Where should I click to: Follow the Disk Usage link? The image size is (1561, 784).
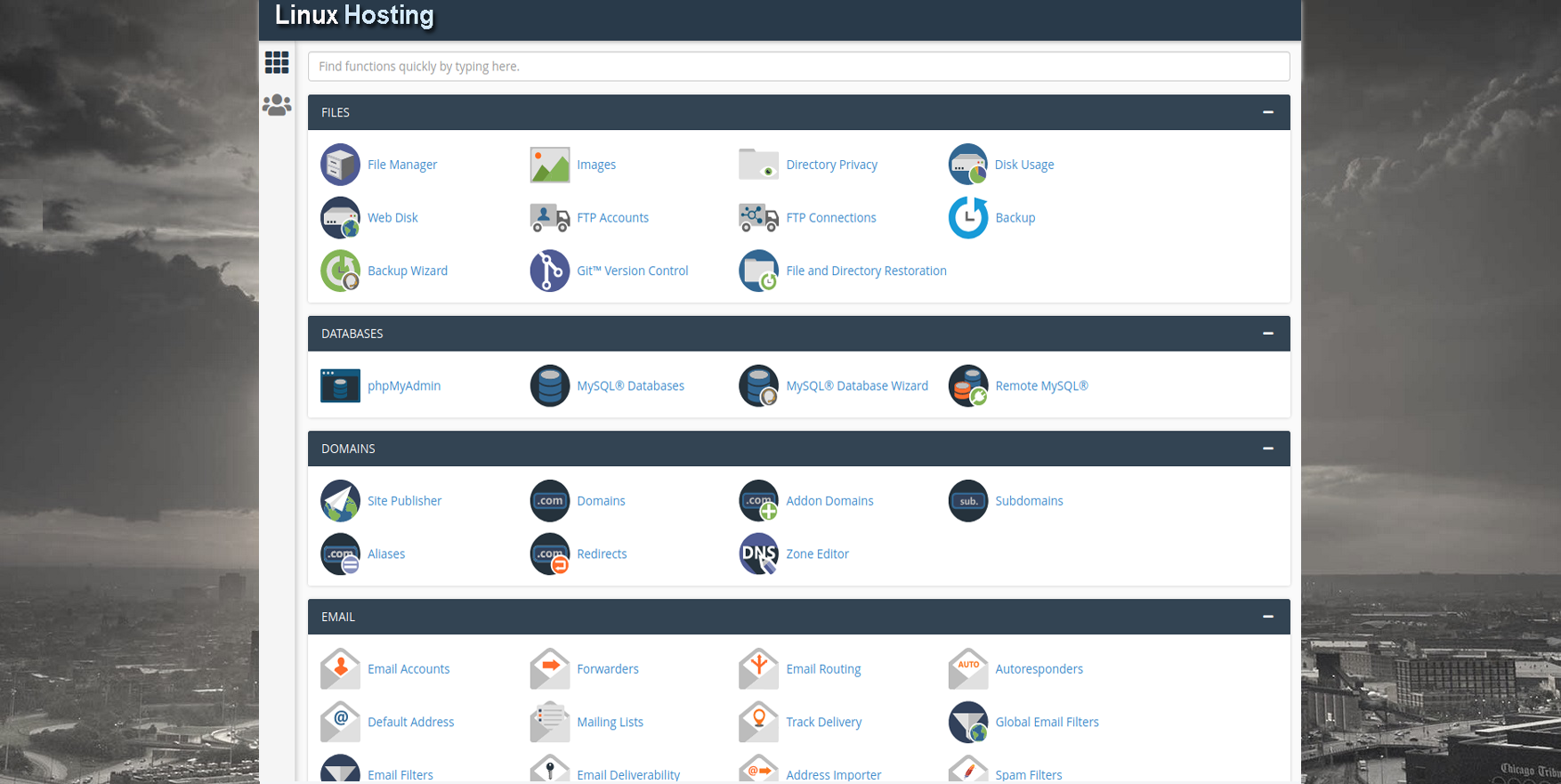1024,165
